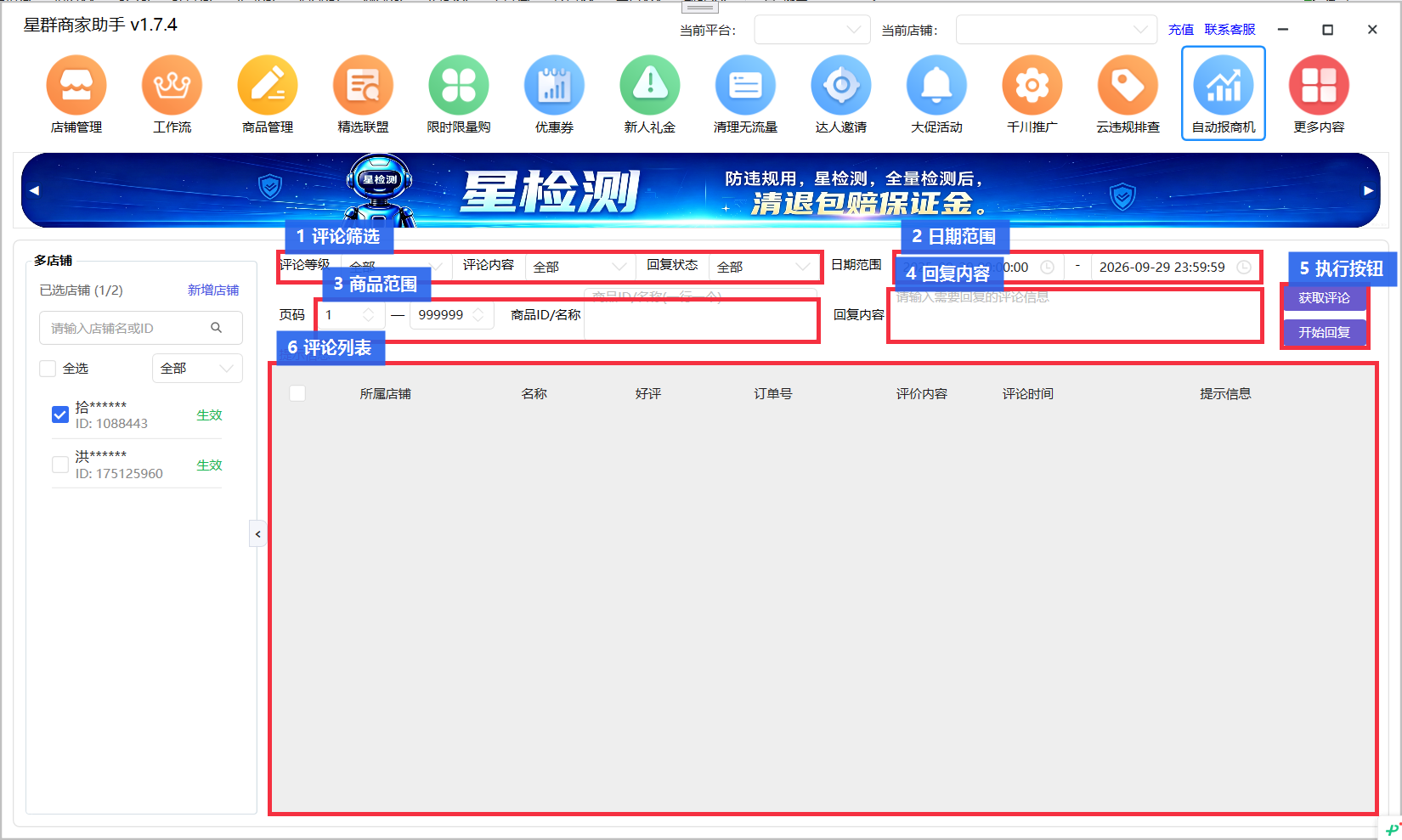Open the 云违规排查 tag icon
The height and width of the screenshot is (840, 1402).
pos(1128,94)
